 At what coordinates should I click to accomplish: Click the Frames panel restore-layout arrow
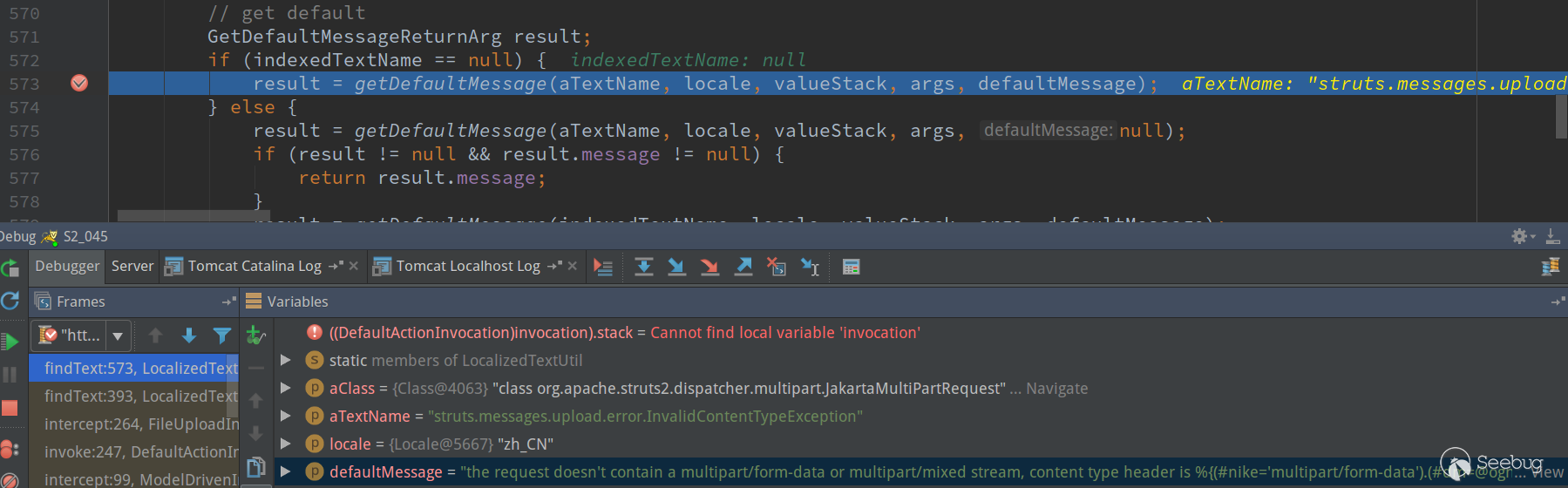(x=229, y=302)
